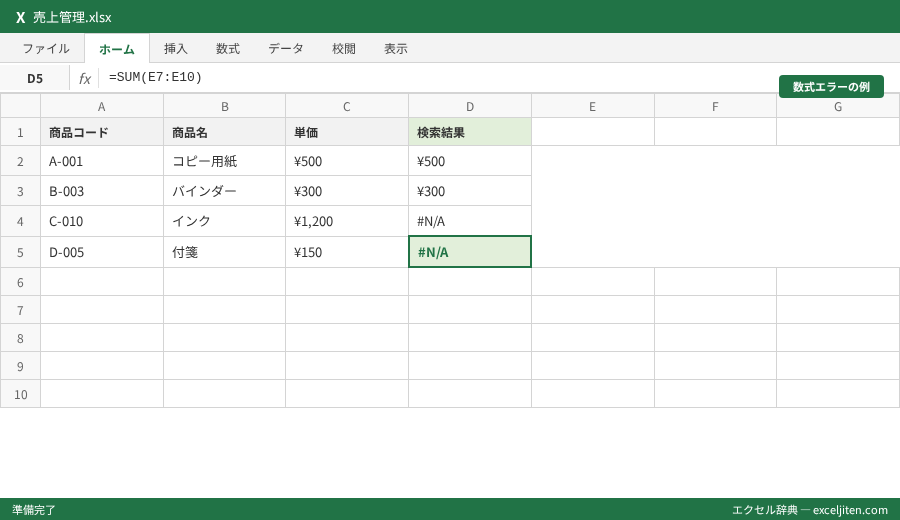This screenshot has width=900, height=520.
Task: Select row 4 header
Action: coord(21,221)
